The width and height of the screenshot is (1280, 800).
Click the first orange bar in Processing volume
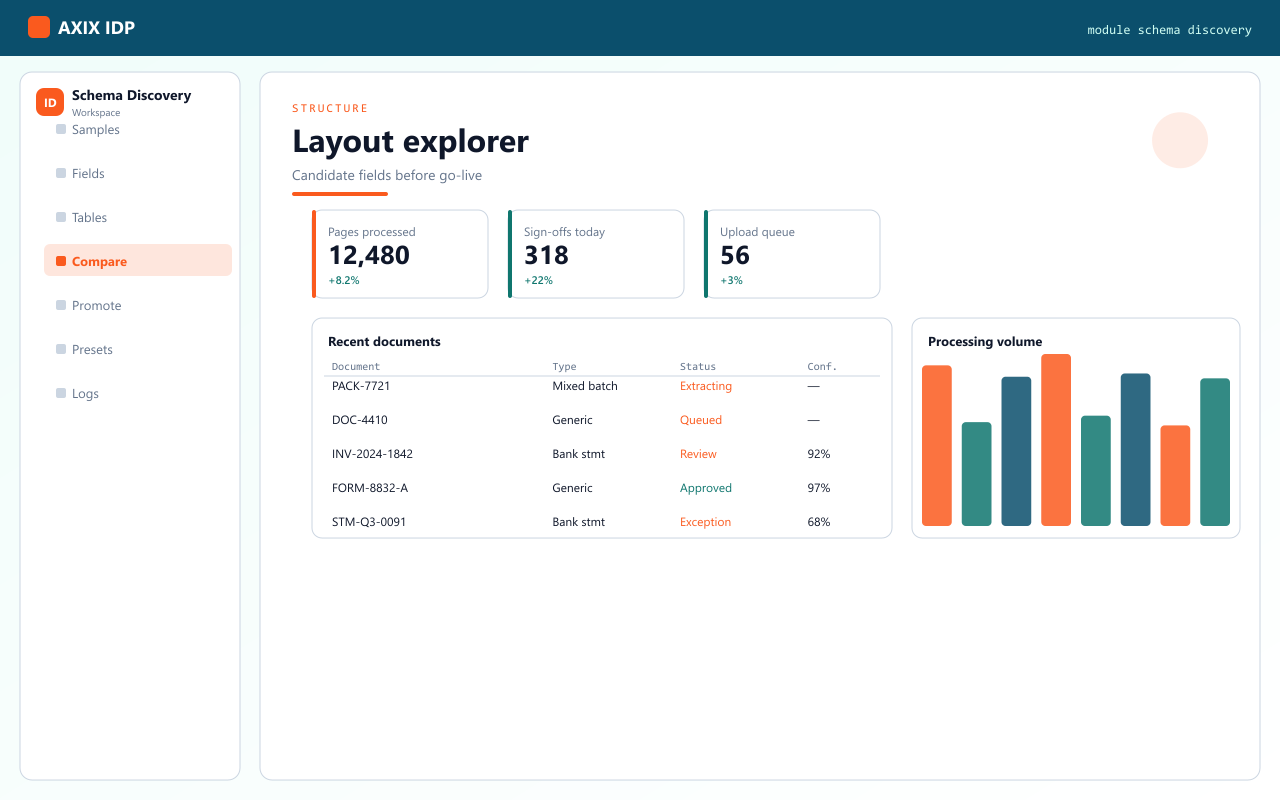pyautogui.click(x=937, y=445)
